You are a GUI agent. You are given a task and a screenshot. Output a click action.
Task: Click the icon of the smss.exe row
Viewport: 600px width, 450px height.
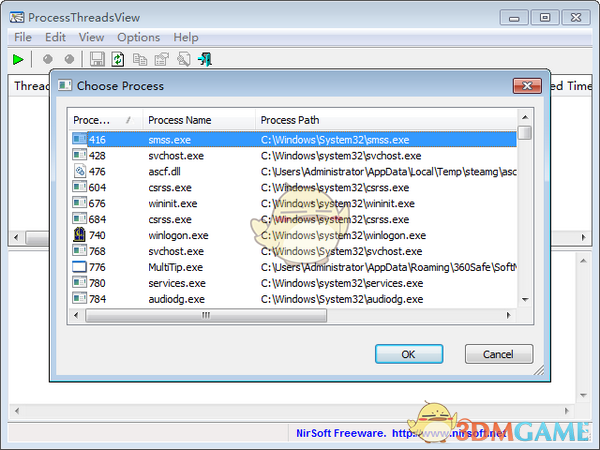[80, 139]
